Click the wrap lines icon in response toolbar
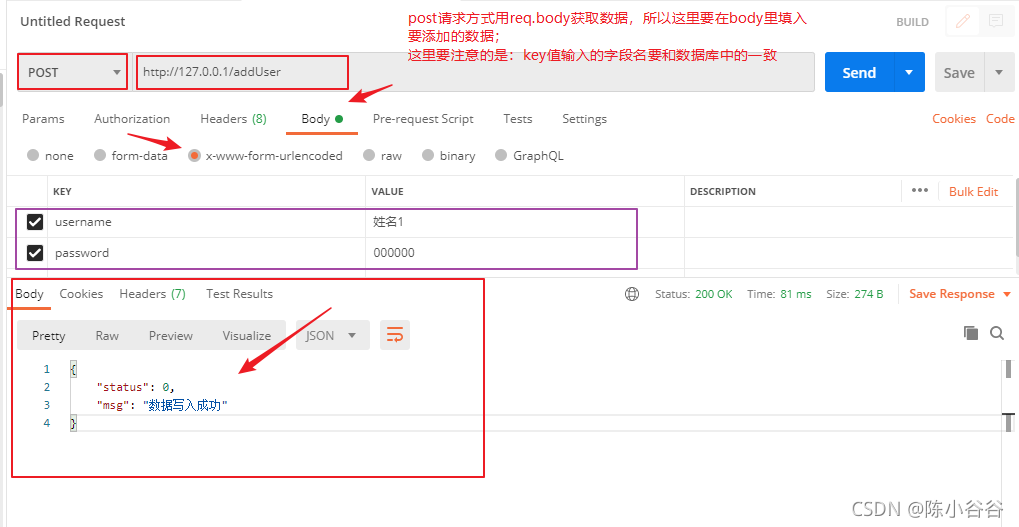Image resolution: width=1019 pixels, height=527 pixels. tap(394, 335)
